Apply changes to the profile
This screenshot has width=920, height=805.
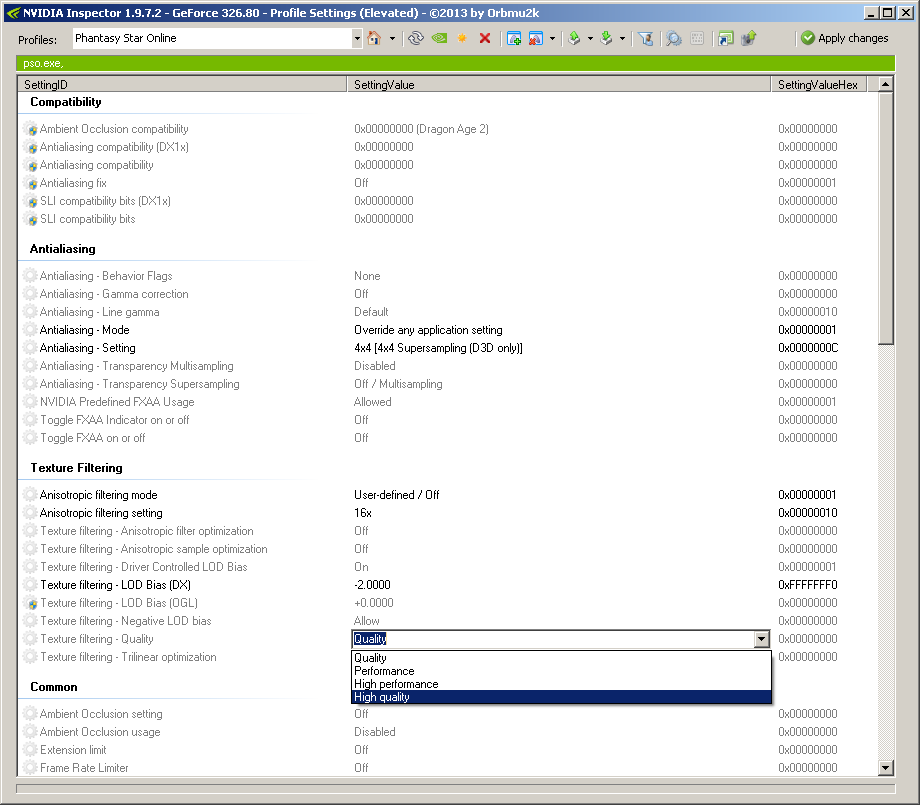click(x=844, y=38)
